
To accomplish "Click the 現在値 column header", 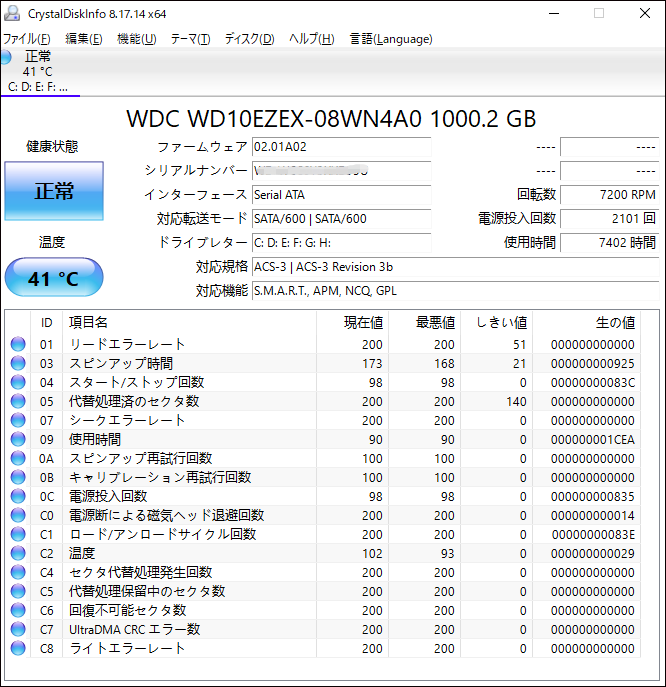I will tap(353, 322).
